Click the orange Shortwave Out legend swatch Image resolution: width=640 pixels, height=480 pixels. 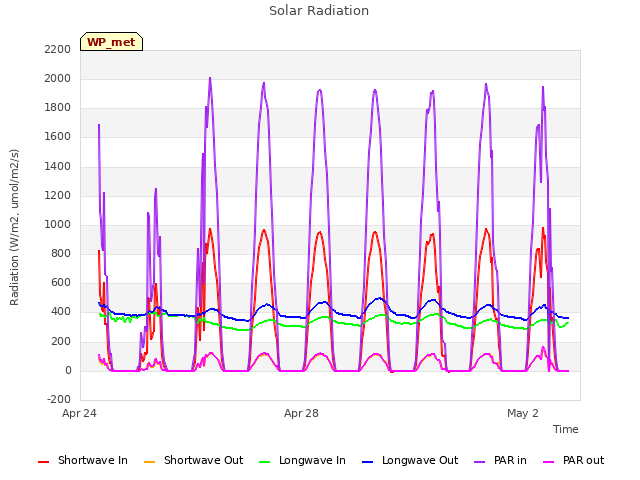coord(150,462)
